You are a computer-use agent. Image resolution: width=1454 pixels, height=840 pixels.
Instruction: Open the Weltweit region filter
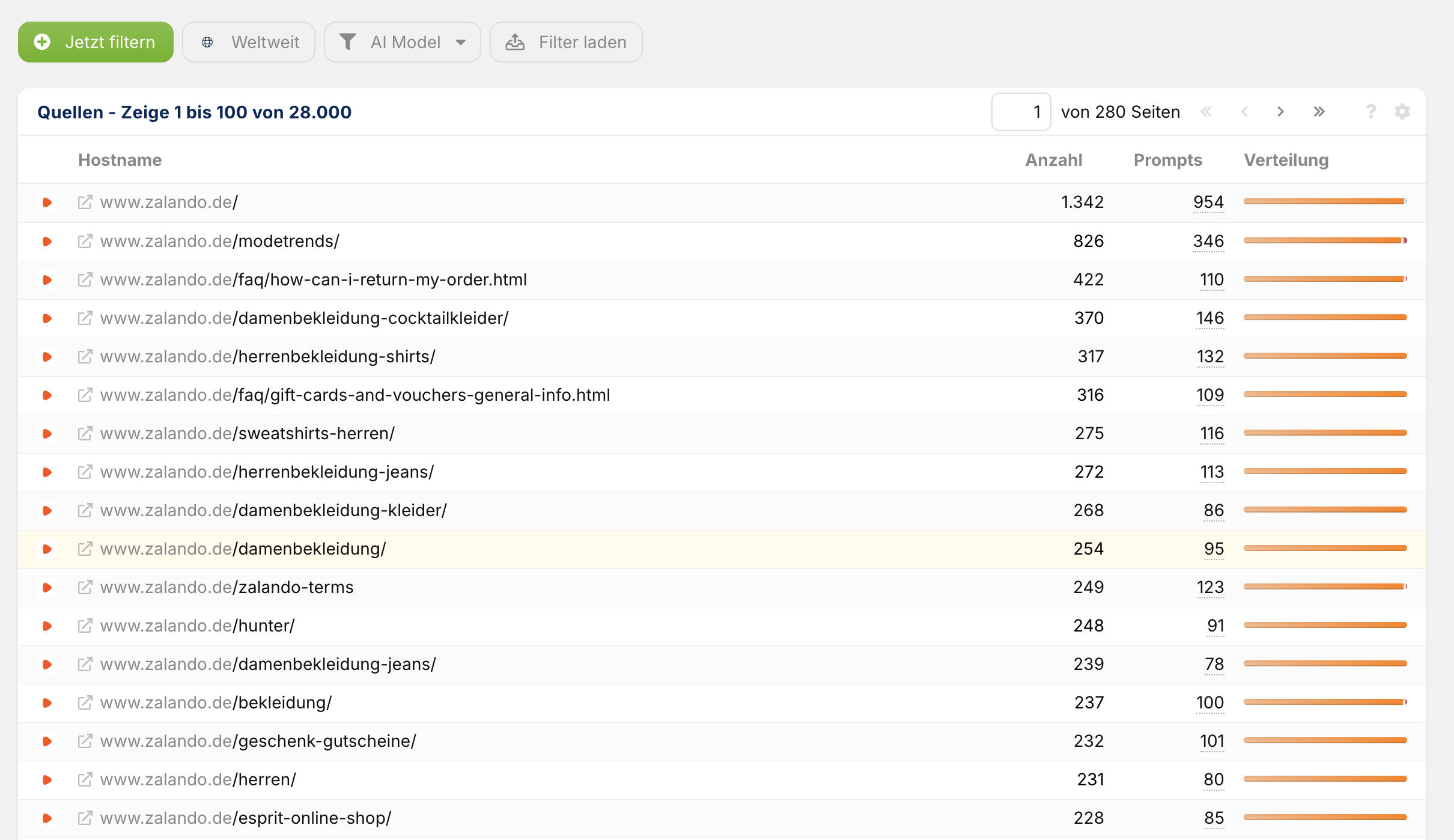tap(249, 42)
